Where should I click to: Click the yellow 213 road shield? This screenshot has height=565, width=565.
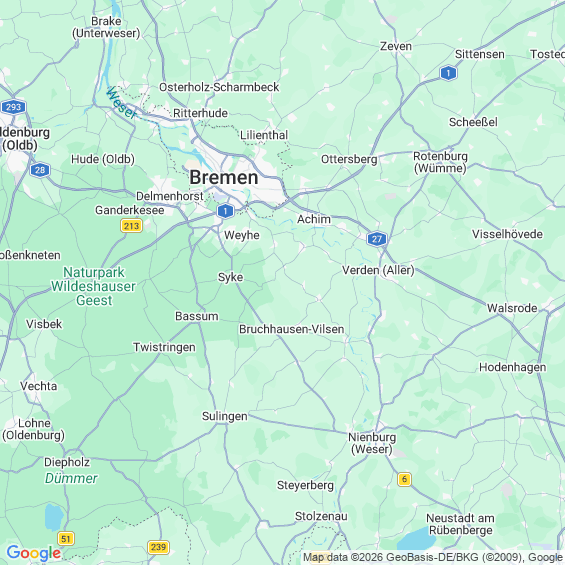131,226
